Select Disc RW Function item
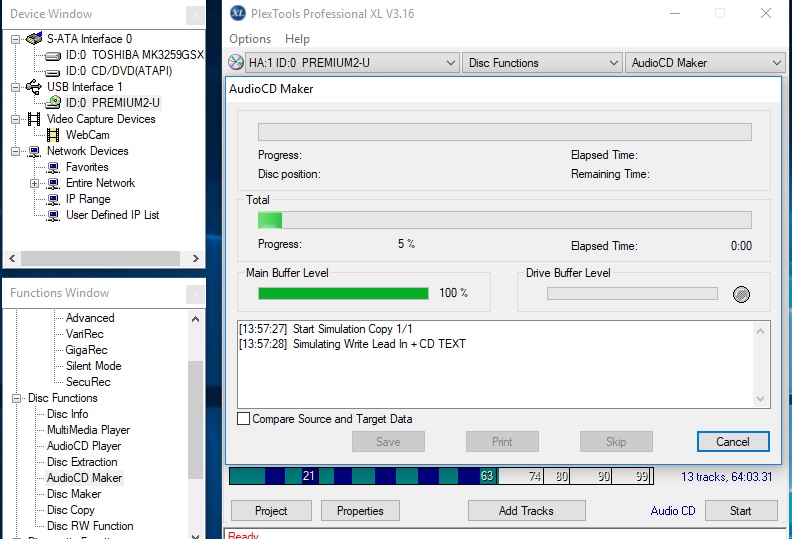 click(x=90, y=526)
